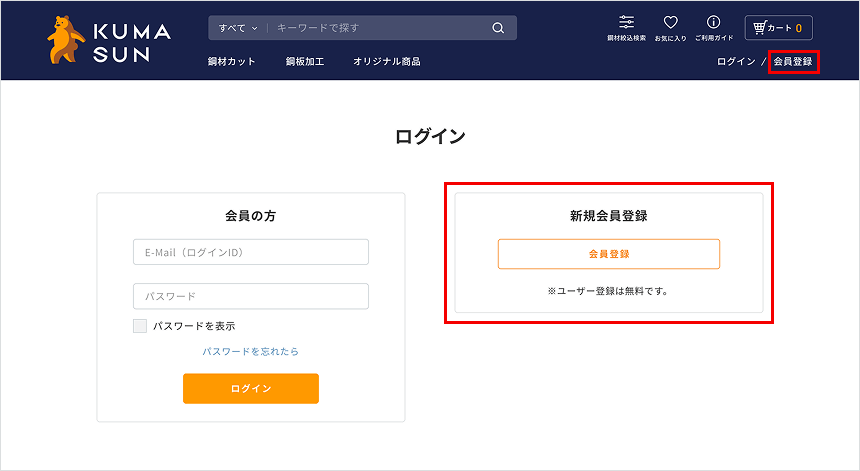Enable the パスワードを表示 checkbox
This screenshot has height=471, width=860.
(140, 326)
